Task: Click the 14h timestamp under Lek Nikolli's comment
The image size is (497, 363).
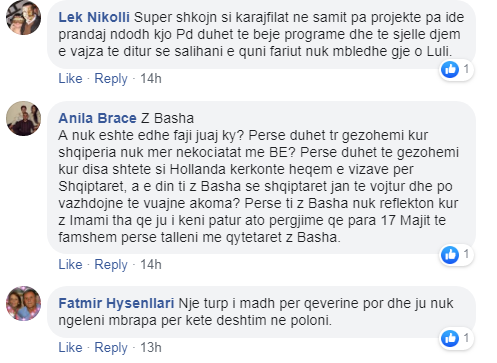Action: pos(151,79)
